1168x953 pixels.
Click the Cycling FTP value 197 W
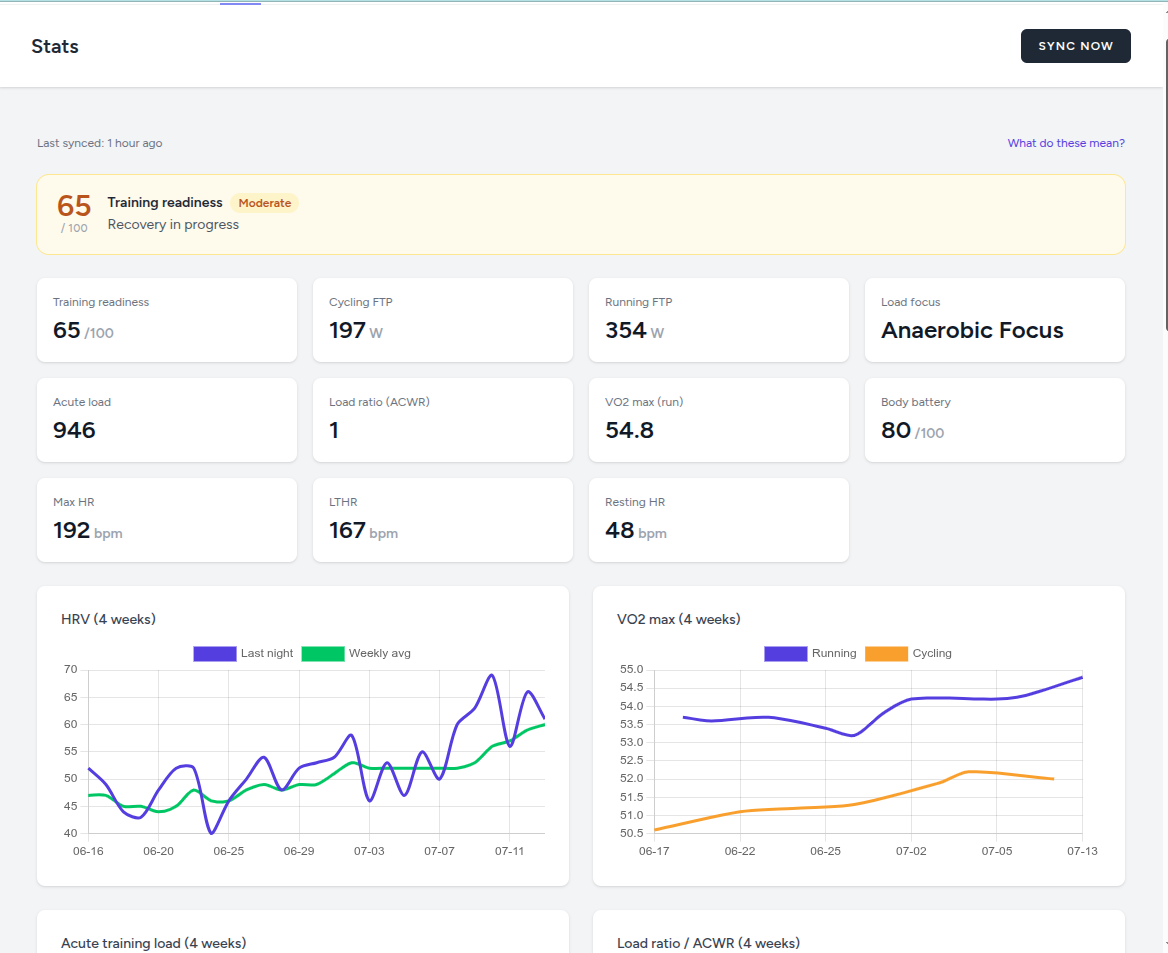click(356, 330)
